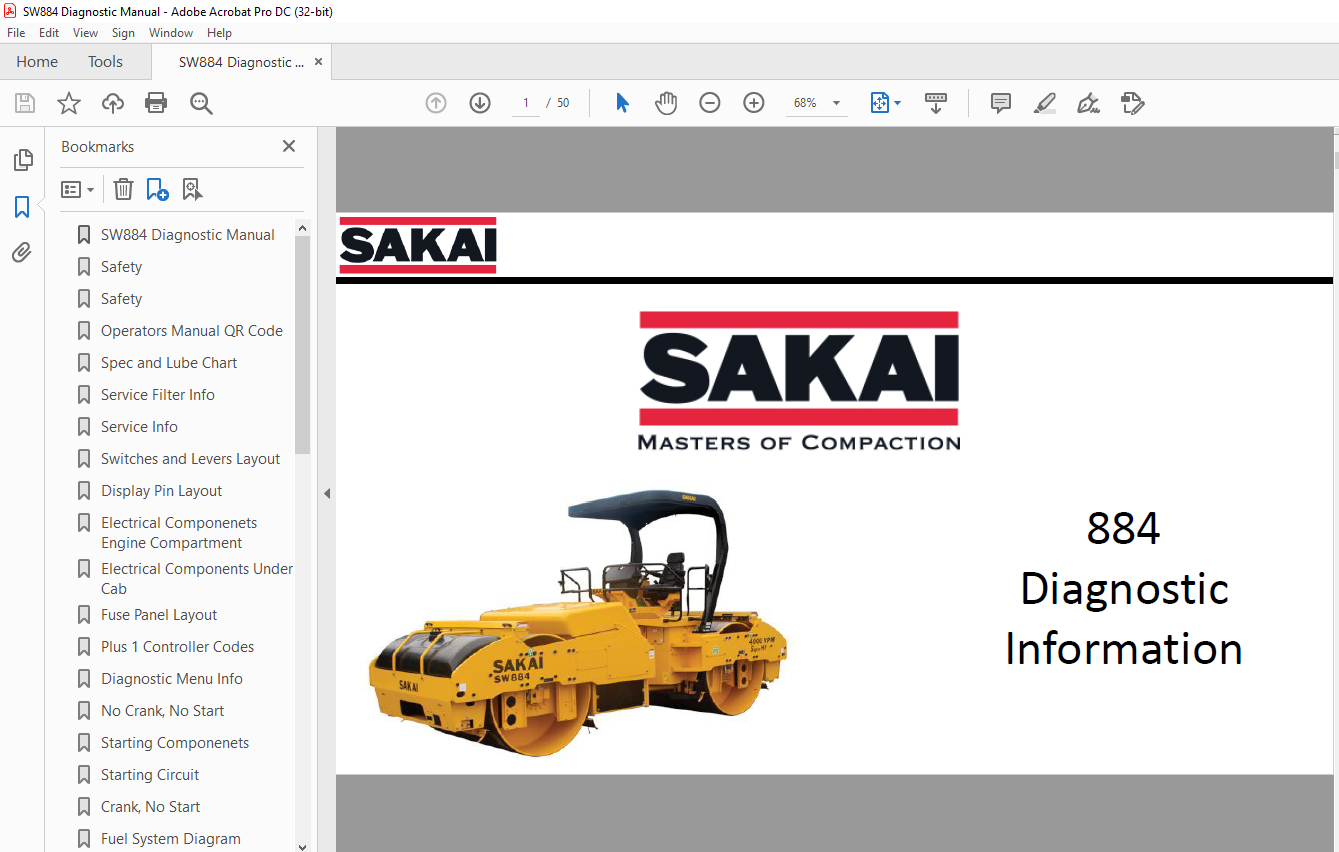This screenshot has width=1339, height=852.
Task: Open Service Info bookmark
Action: [139, 427]
